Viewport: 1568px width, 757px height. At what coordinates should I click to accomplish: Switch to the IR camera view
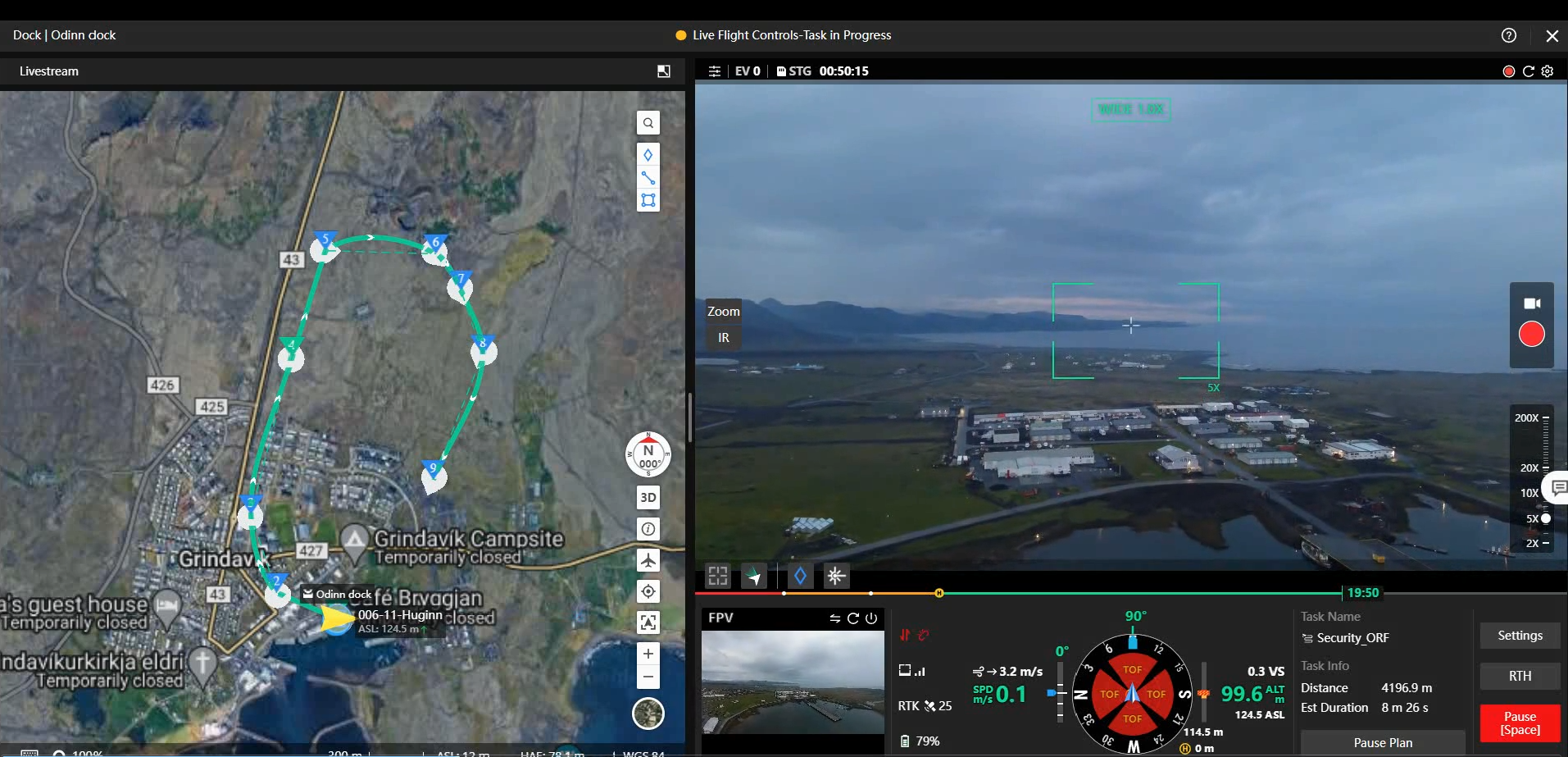pos(723,338)
